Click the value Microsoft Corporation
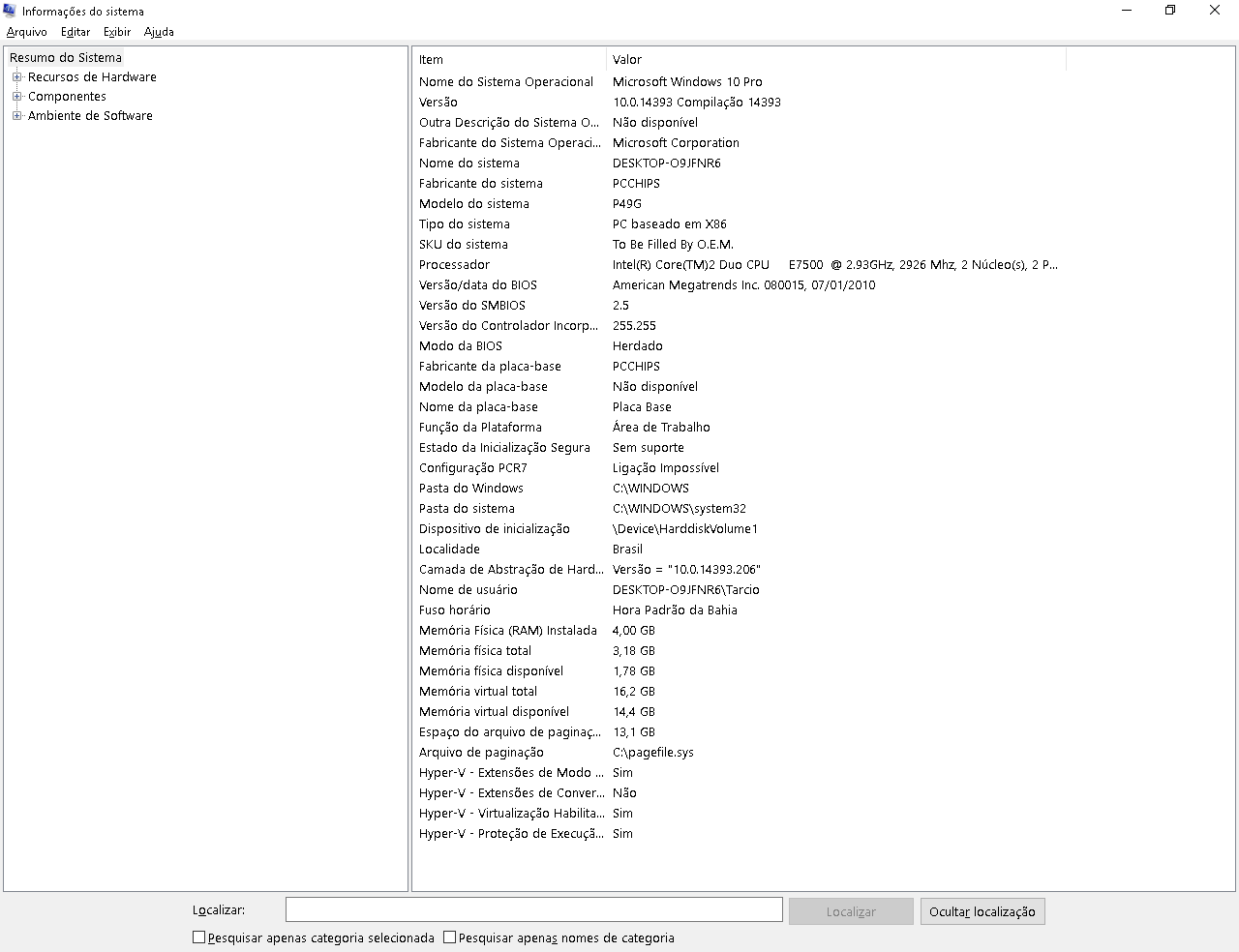The width and height of the screenshot is (1239, 952). (676, 143)
